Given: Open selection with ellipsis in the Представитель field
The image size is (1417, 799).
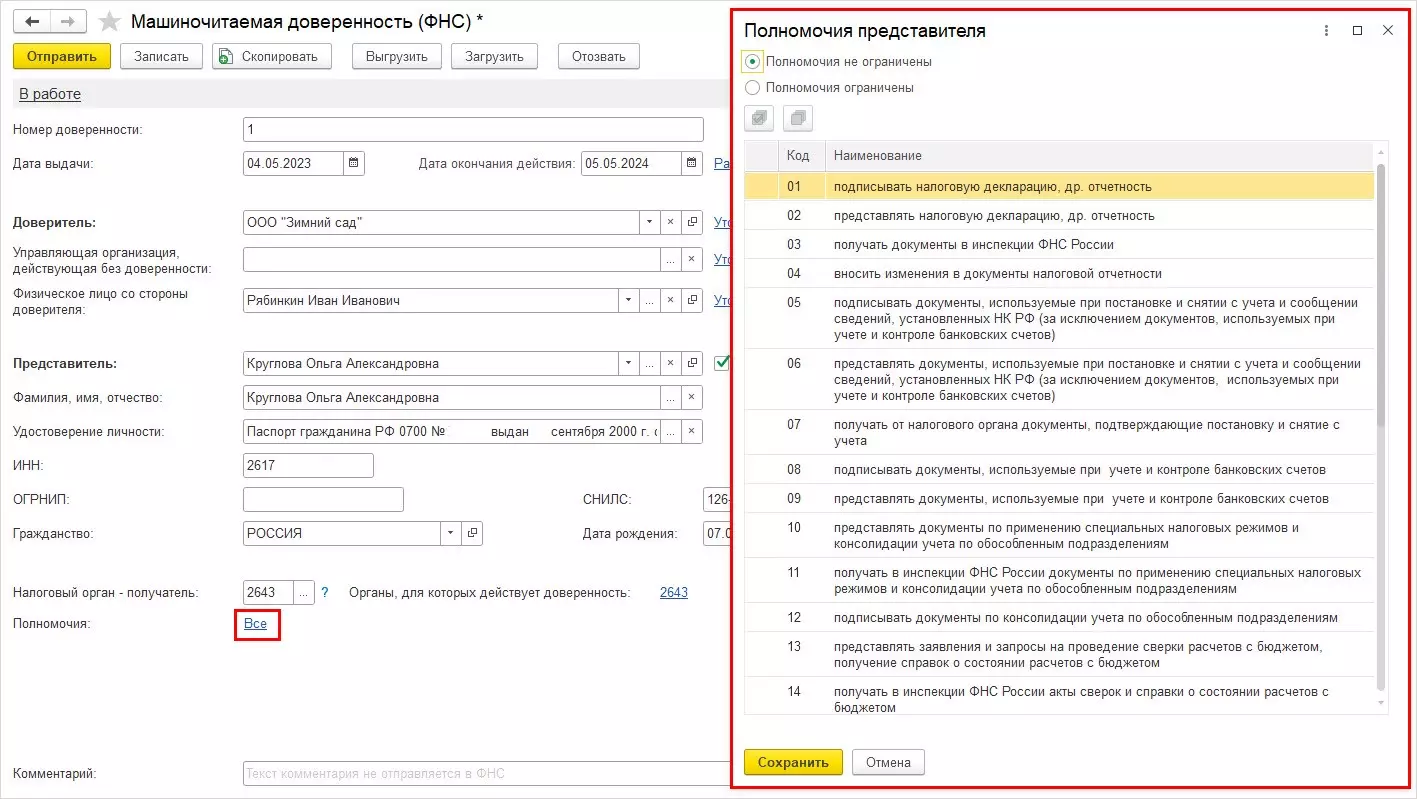Looking at the screenshot, I should point(650,363).
